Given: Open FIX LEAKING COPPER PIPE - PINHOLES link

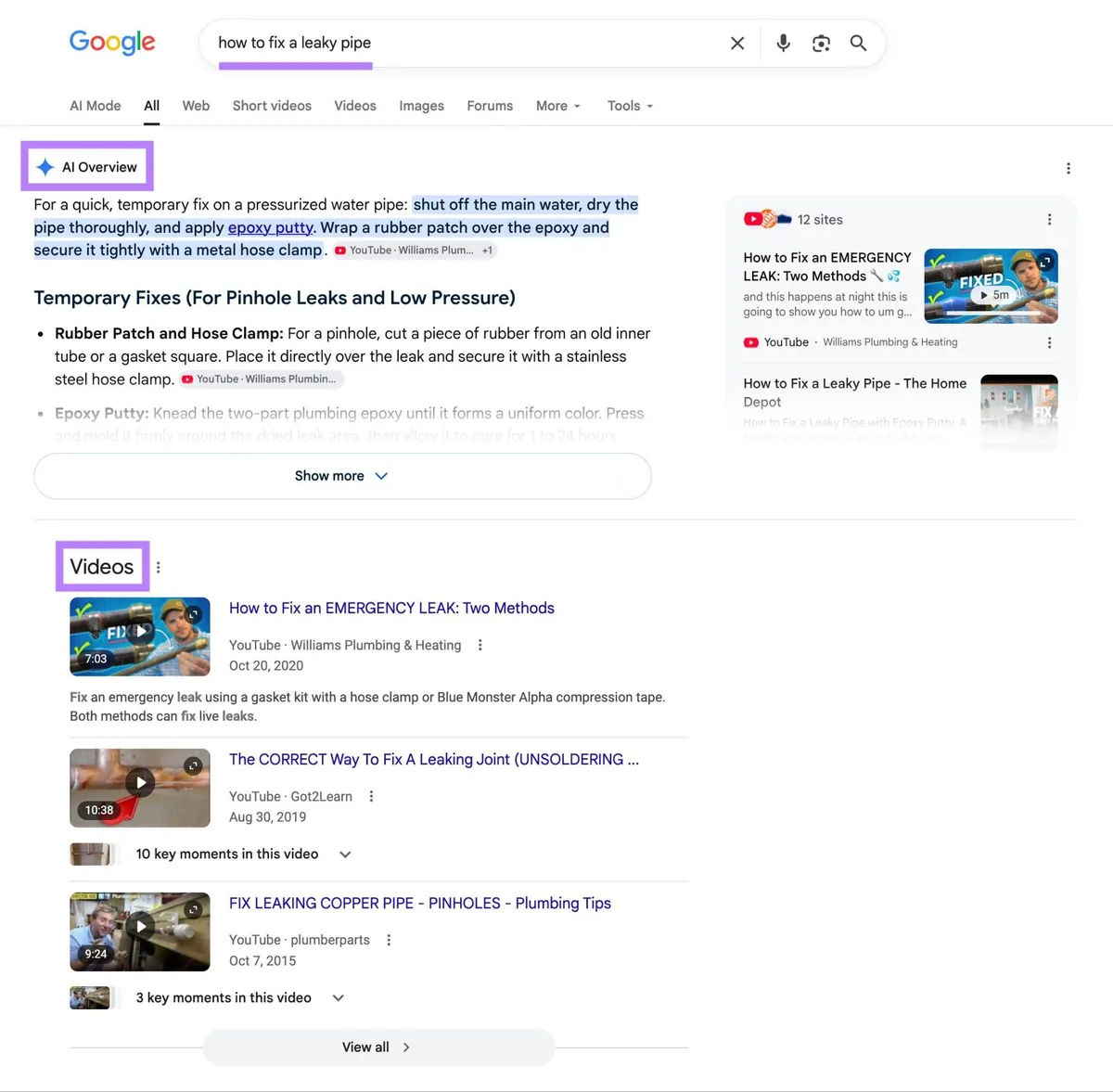Looking at the screenshot, I should 420,904.
